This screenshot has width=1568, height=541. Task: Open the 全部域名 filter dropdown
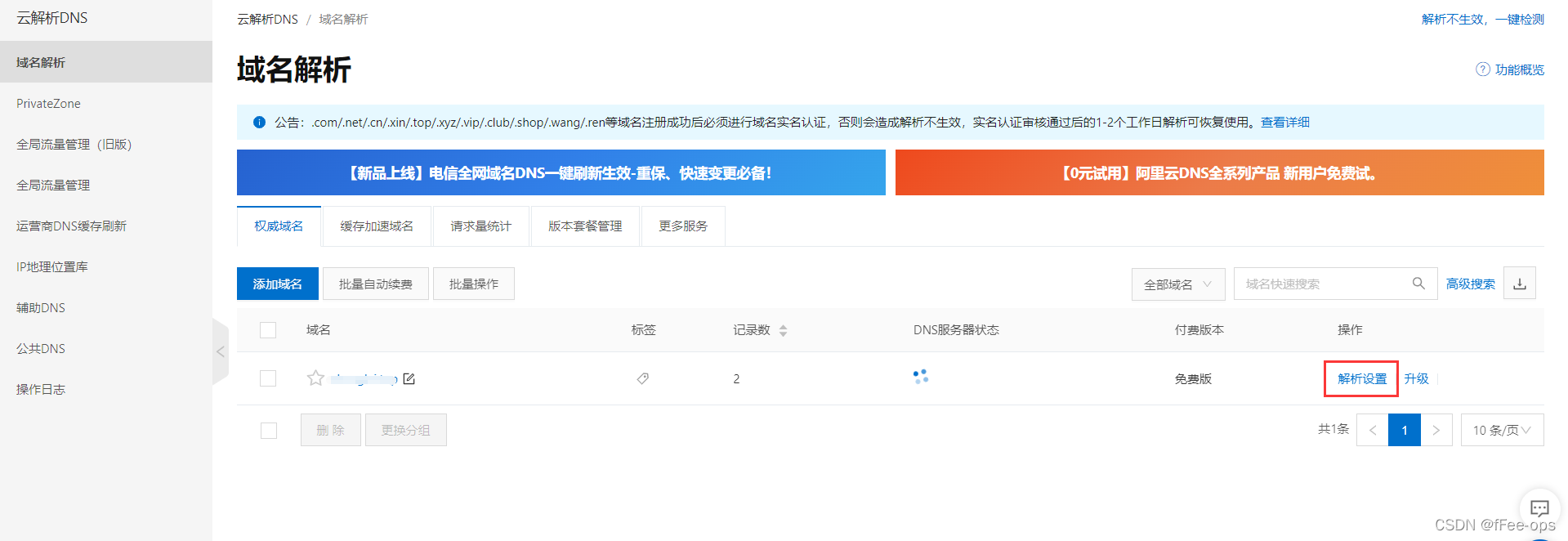coord(1177,284)
